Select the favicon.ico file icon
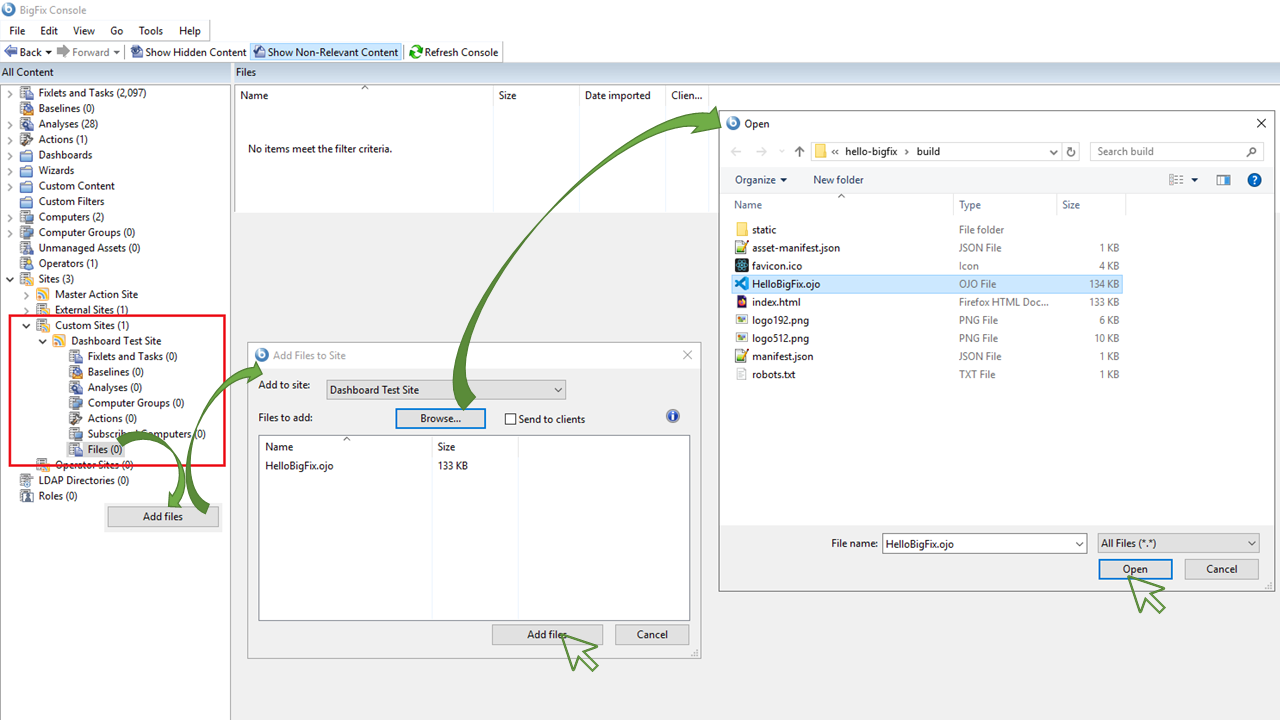The width and height of the screenshot is (1280, 720). (x=741, y=266)
